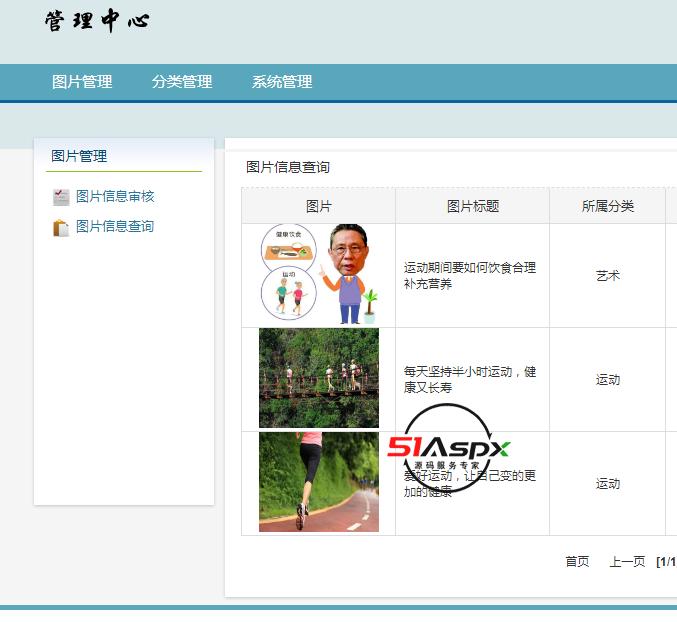Select the suspension bridge runners thumbnail
Image resolution: width=677 pixels, height=623 pixels.
point(319,378)
